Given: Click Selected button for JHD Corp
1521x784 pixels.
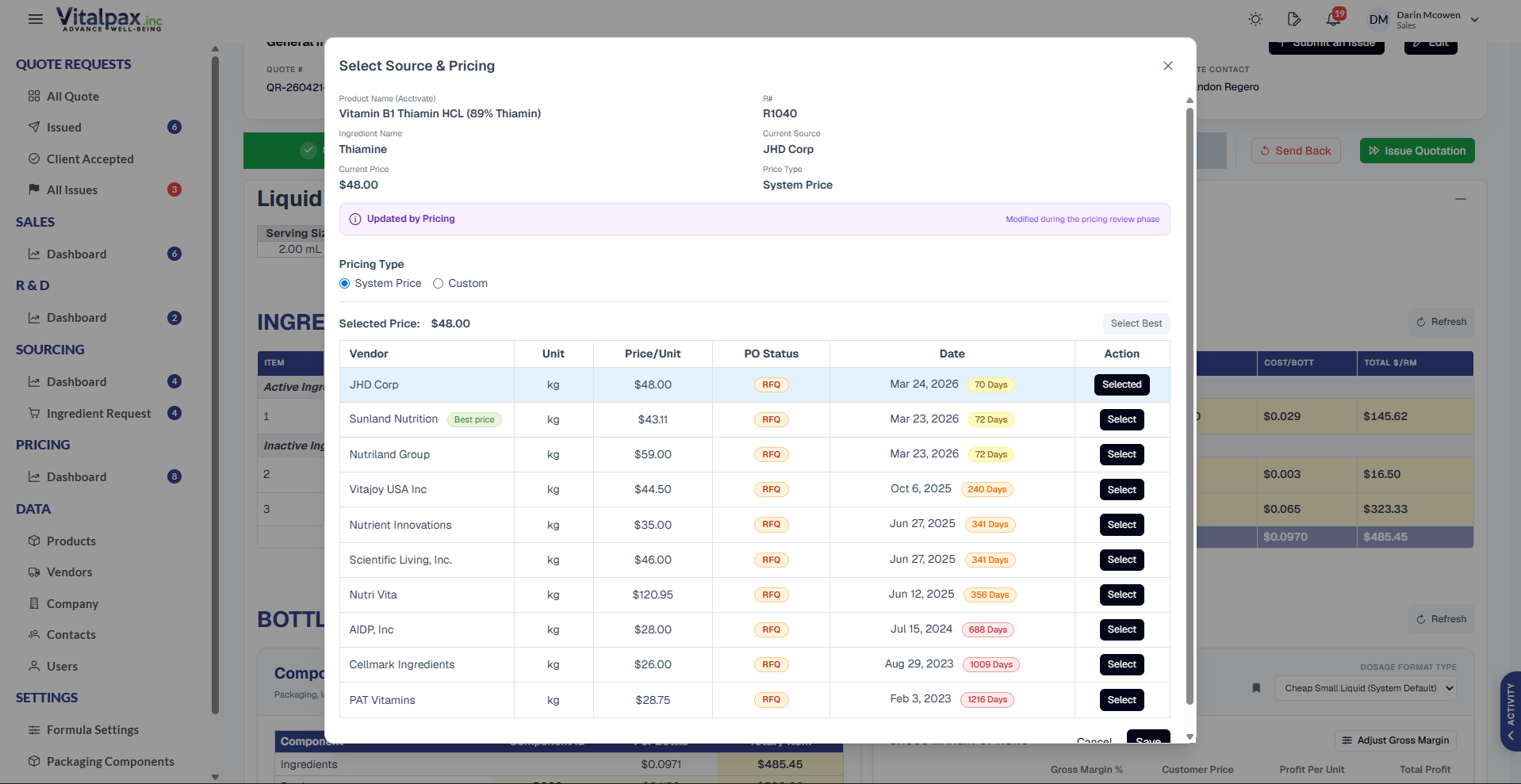Looking at the screenshot, I should (1121, 384).
